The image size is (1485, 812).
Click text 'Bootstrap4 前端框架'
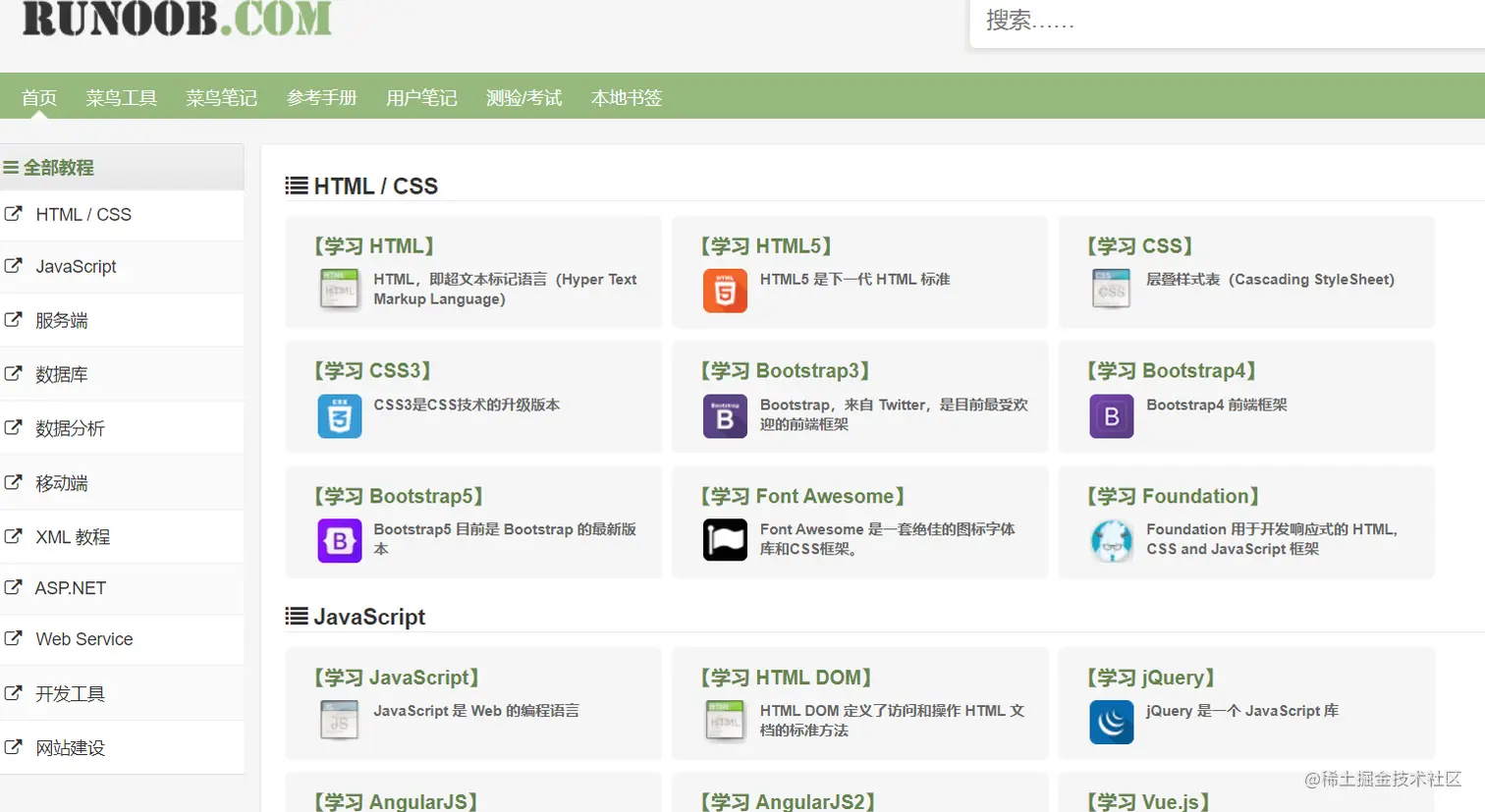(x=1216, y=405)
